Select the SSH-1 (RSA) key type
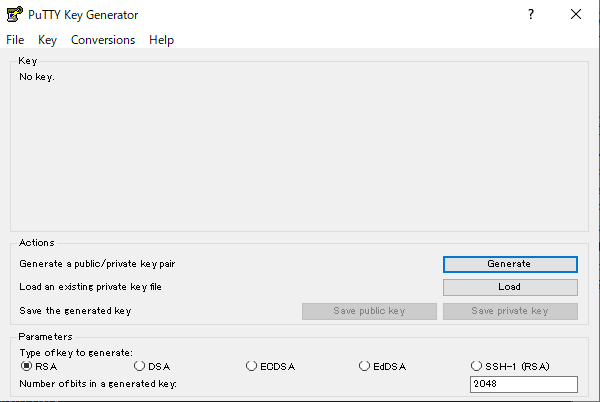The height and width of the screenshot is (402, 600). click(510, 366)
